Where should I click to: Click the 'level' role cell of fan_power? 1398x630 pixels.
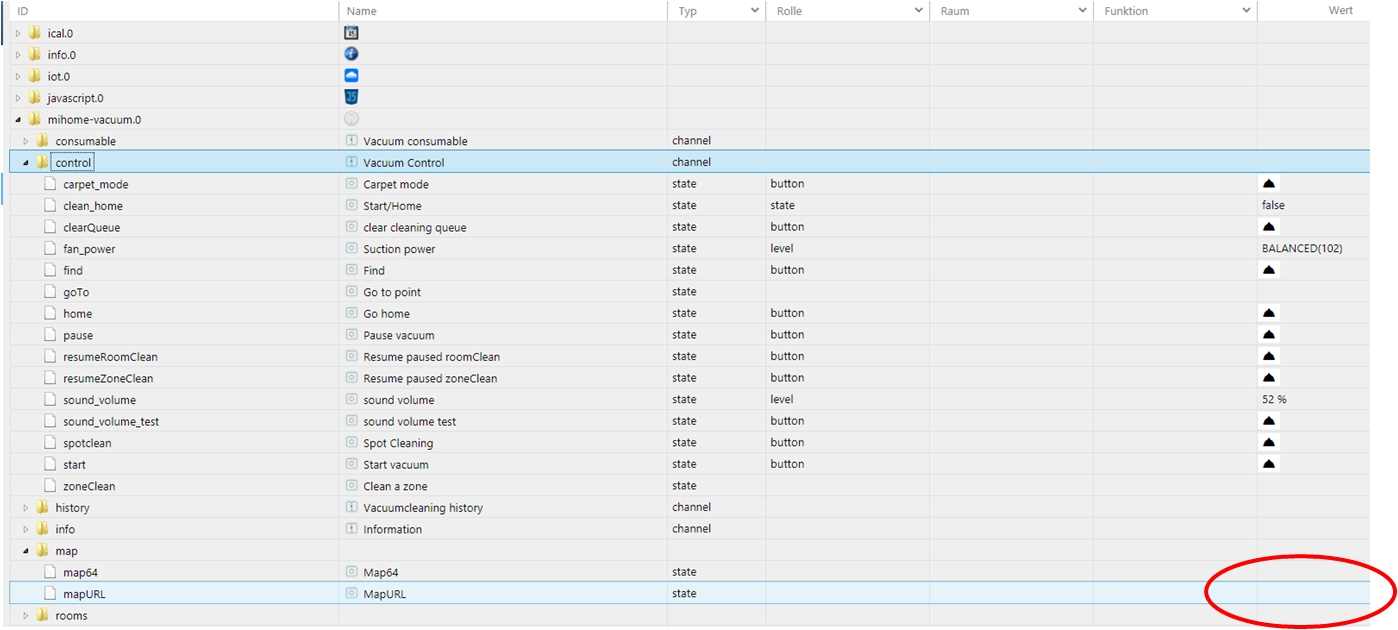(847, 248)
